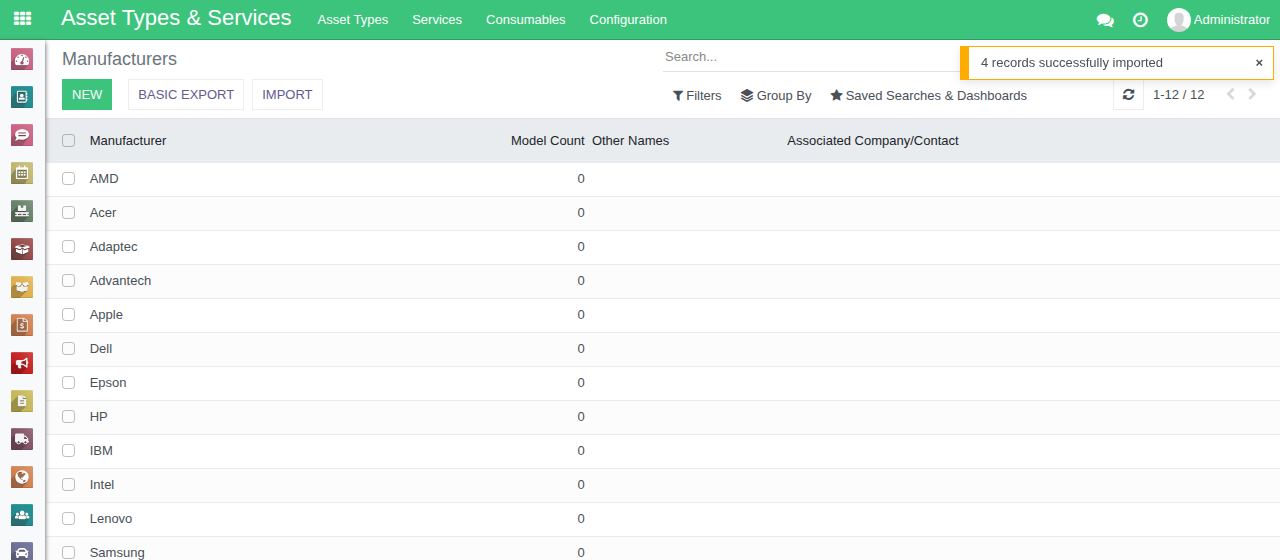Image resolution: width=1280 pixels, height=560 pixels.
Task: Open the purple delivery truck sidebar icon
Action: 22,439
